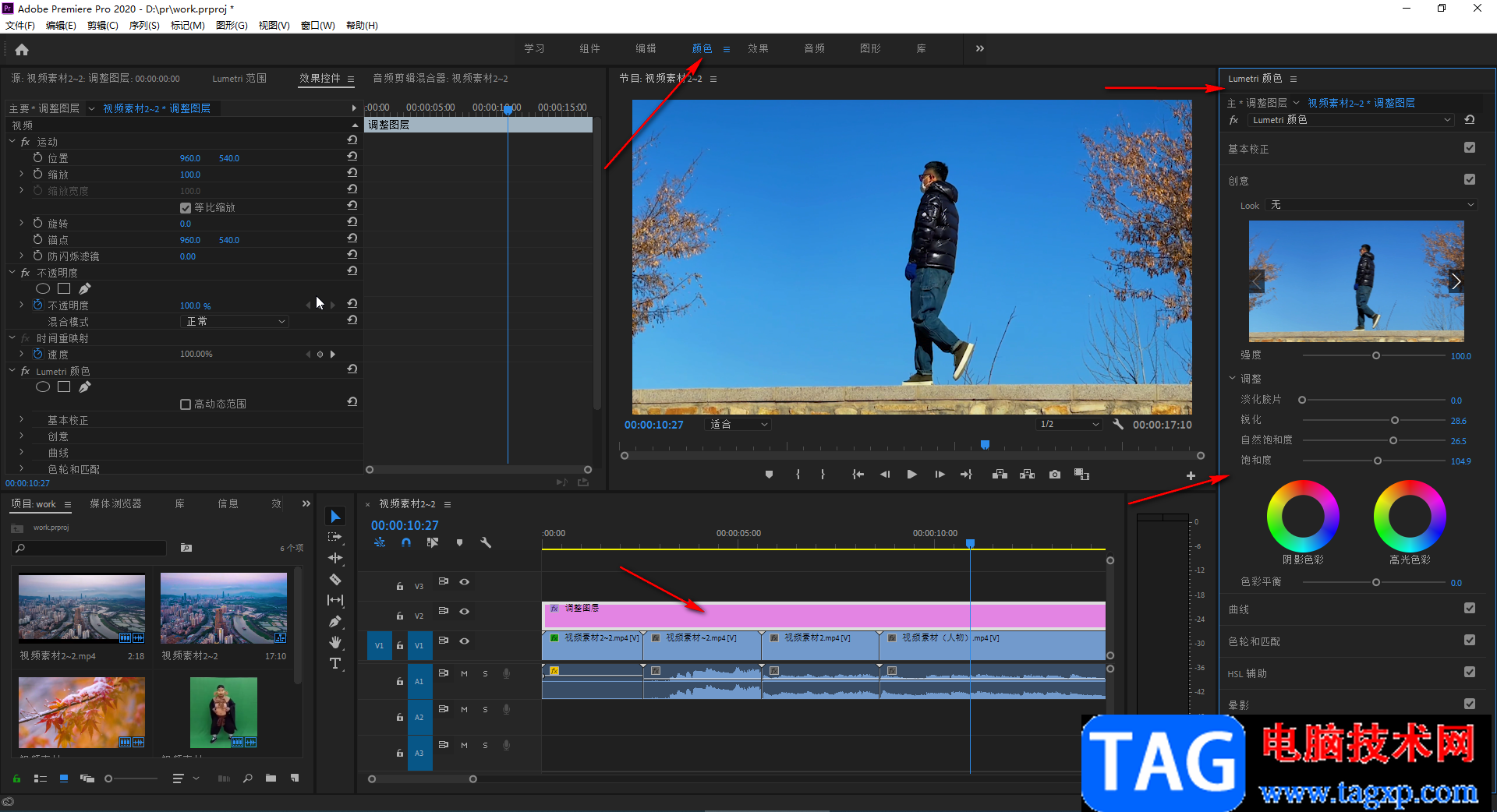Select the Slip tool

coord(335,600)
